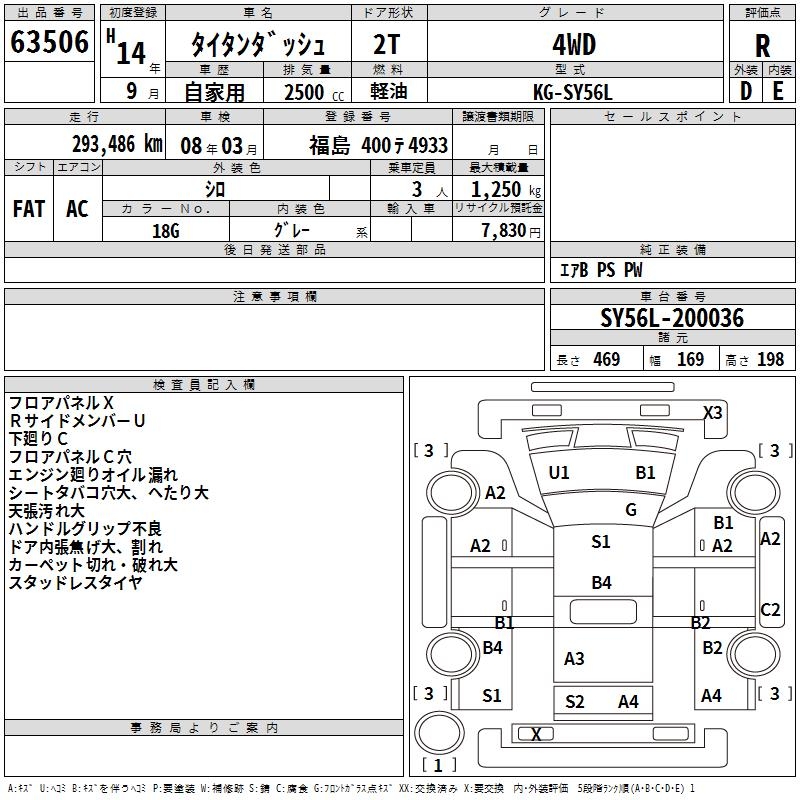Click the model code KG-SY56L
The width and height of the screenshot is (800, 800).
[573, 91]
